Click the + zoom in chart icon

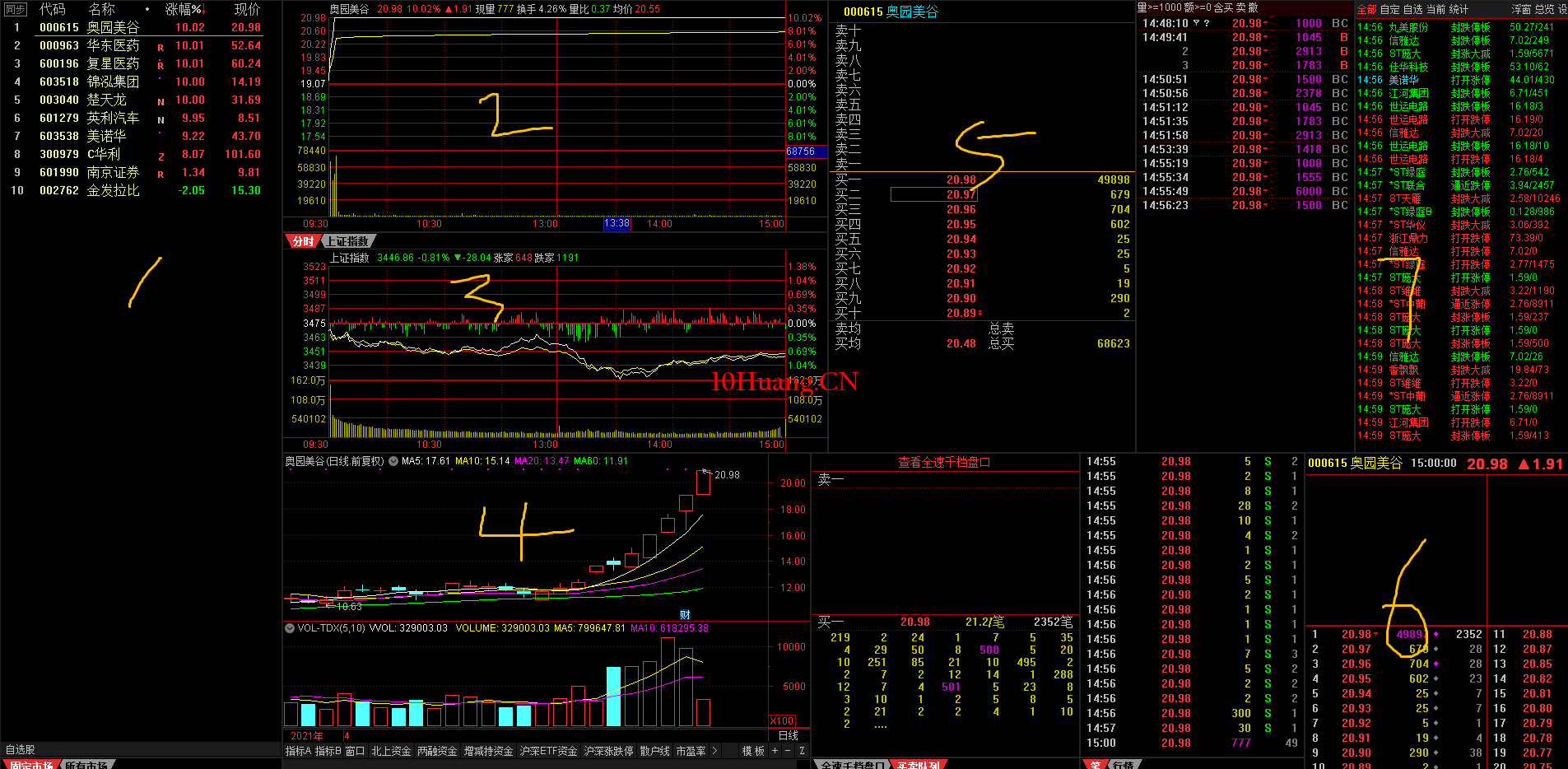point(775,751)
